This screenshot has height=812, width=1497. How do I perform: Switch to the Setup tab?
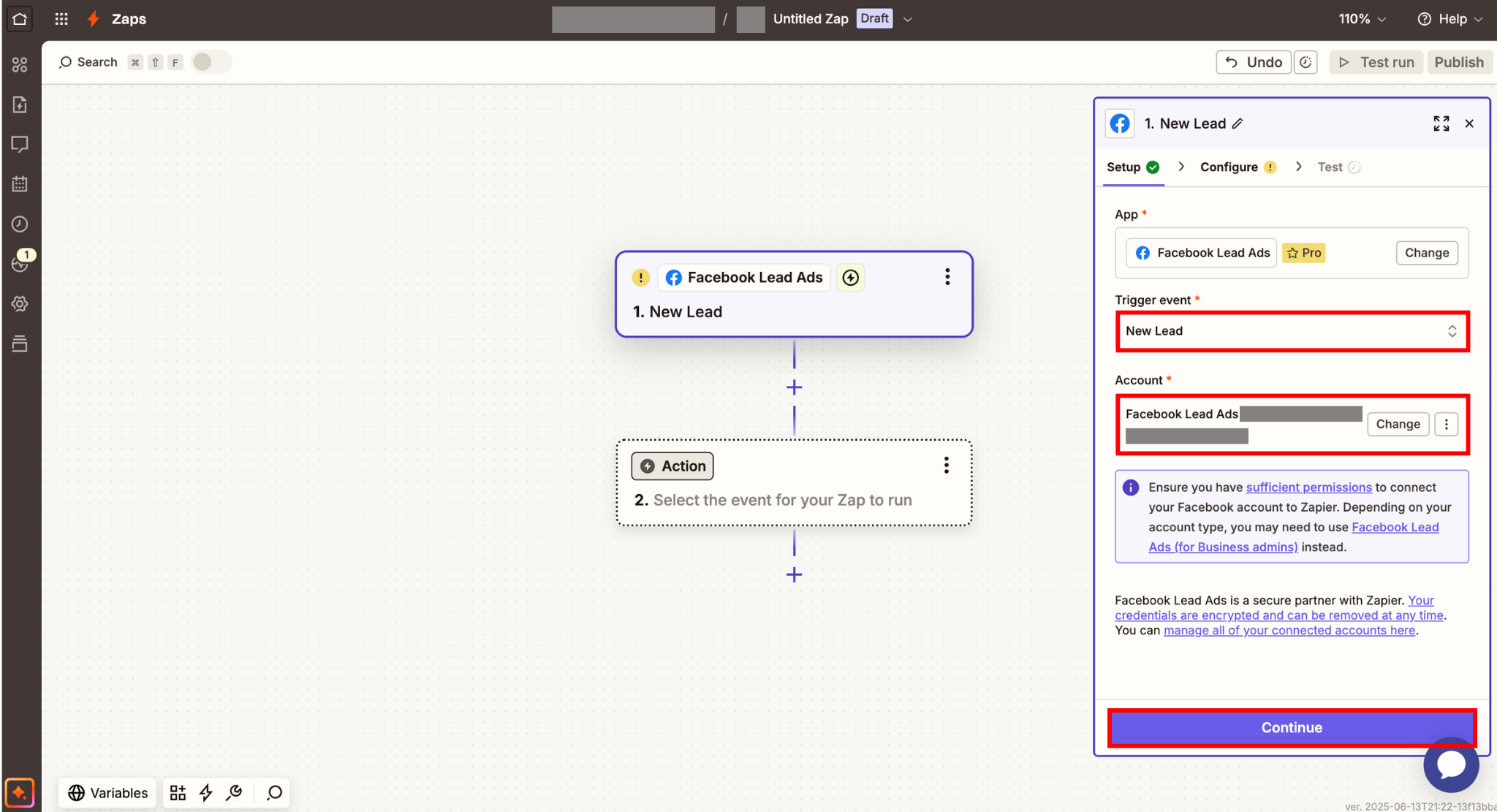[x=1133, y=167]
